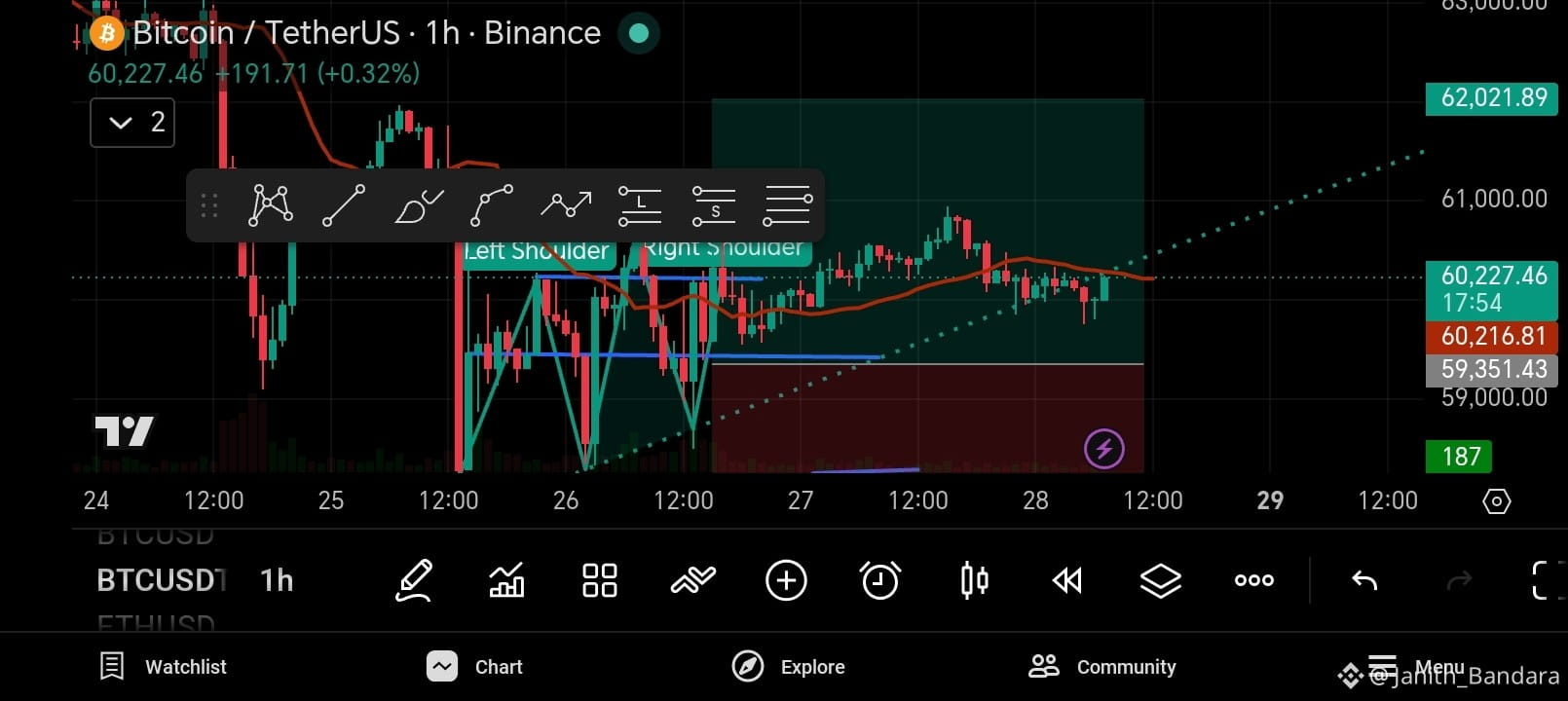The height and width of the screenshot is (701, 1568).
Task: Open indicators via the double-wave icon
Action: tap(693, 581)
